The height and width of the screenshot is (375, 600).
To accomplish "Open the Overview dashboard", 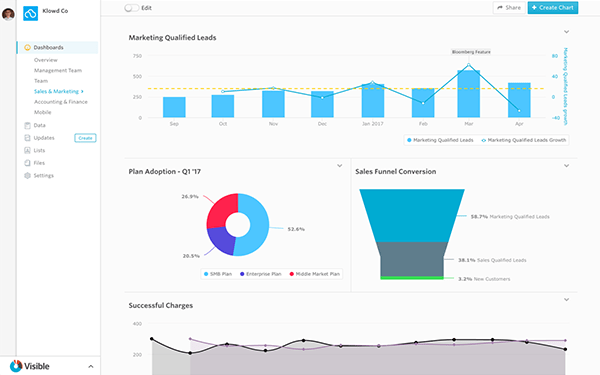I will pos(46,60).
